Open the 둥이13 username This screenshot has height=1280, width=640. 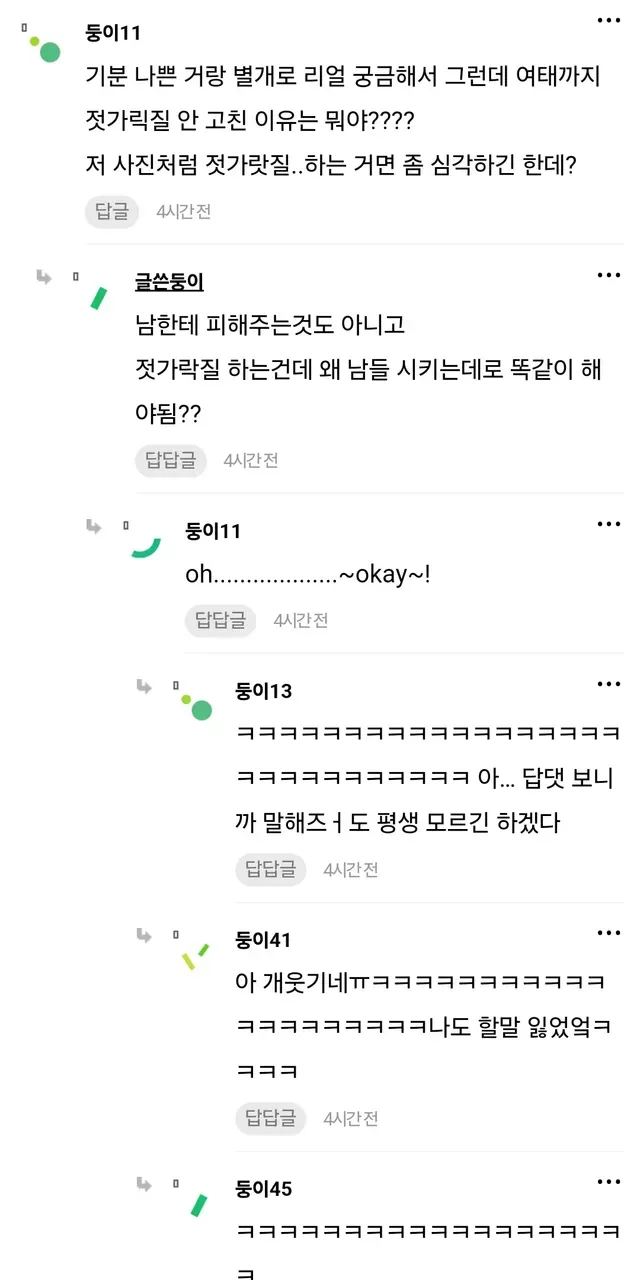264,690
